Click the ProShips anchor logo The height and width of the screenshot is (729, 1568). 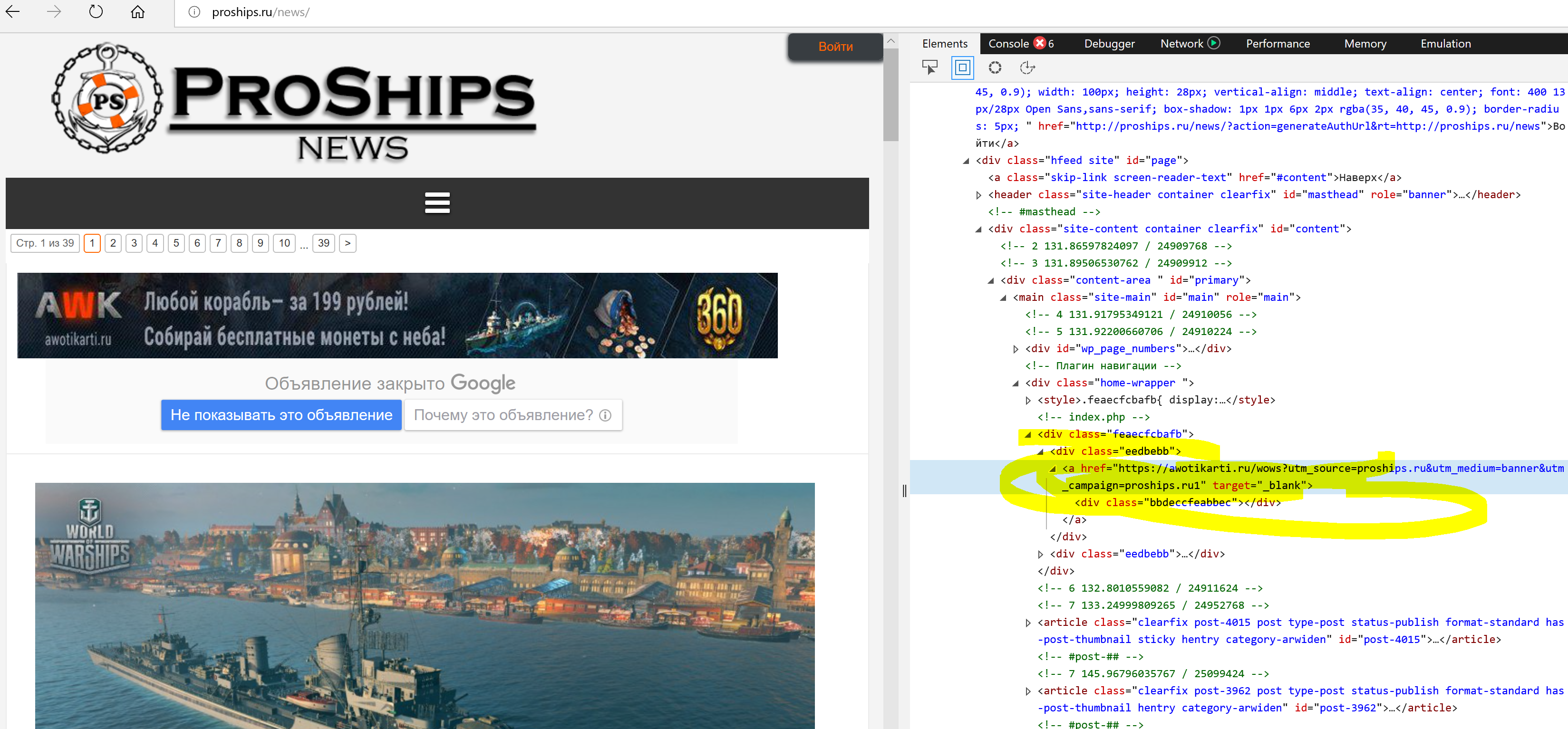(x=106, y=97)
